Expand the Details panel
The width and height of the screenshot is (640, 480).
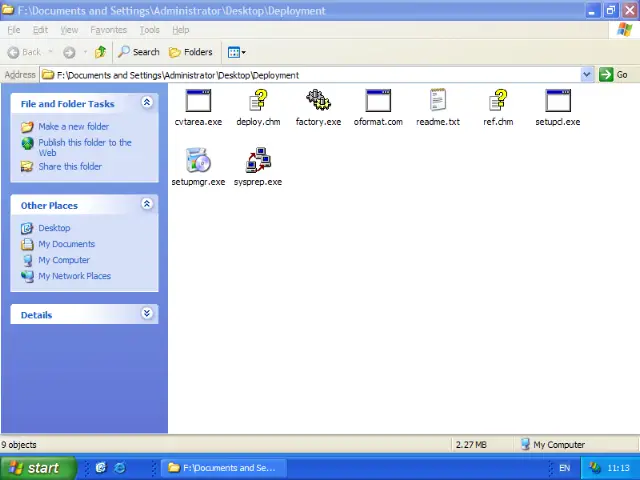(x=147, y=313)
